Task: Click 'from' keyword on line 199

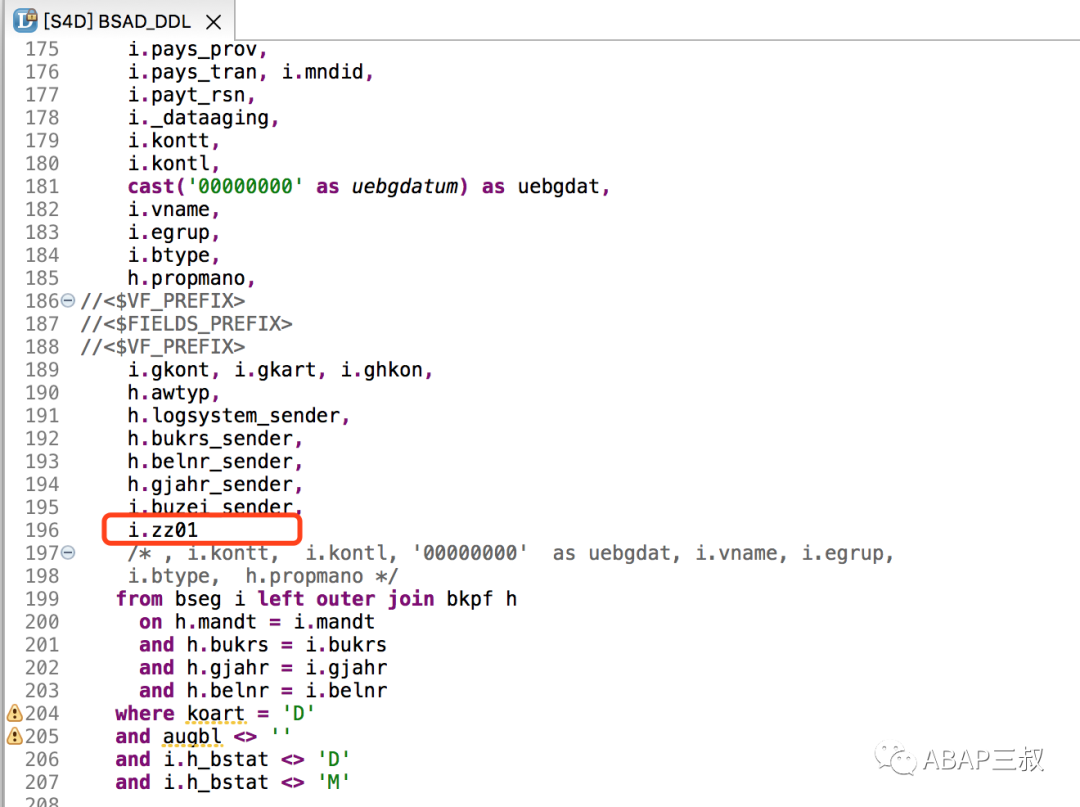Action: tap(139, 598)
